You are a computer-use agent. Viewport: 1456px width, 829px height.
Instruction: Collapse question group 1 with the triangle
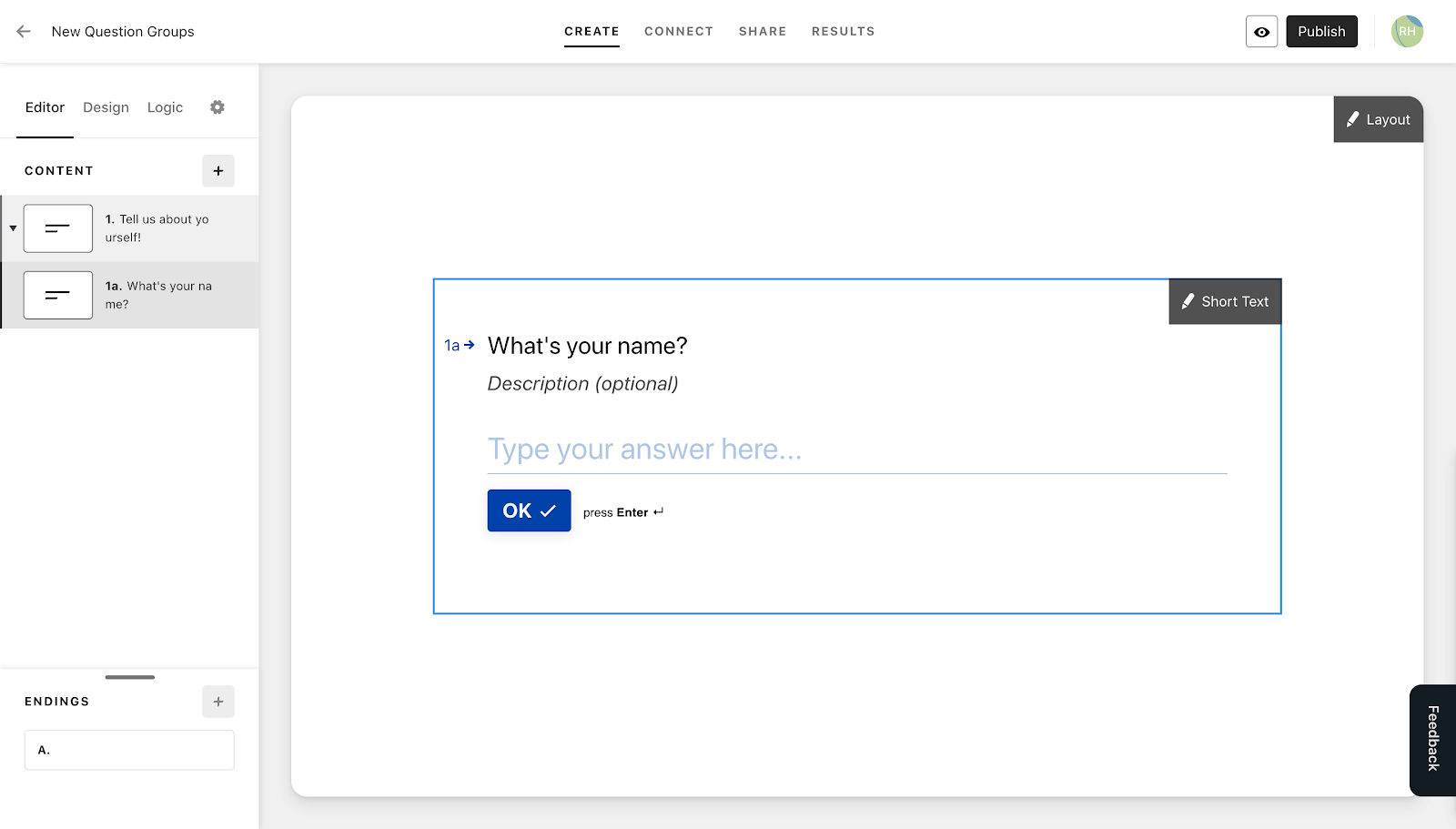(x=13, y=228)
